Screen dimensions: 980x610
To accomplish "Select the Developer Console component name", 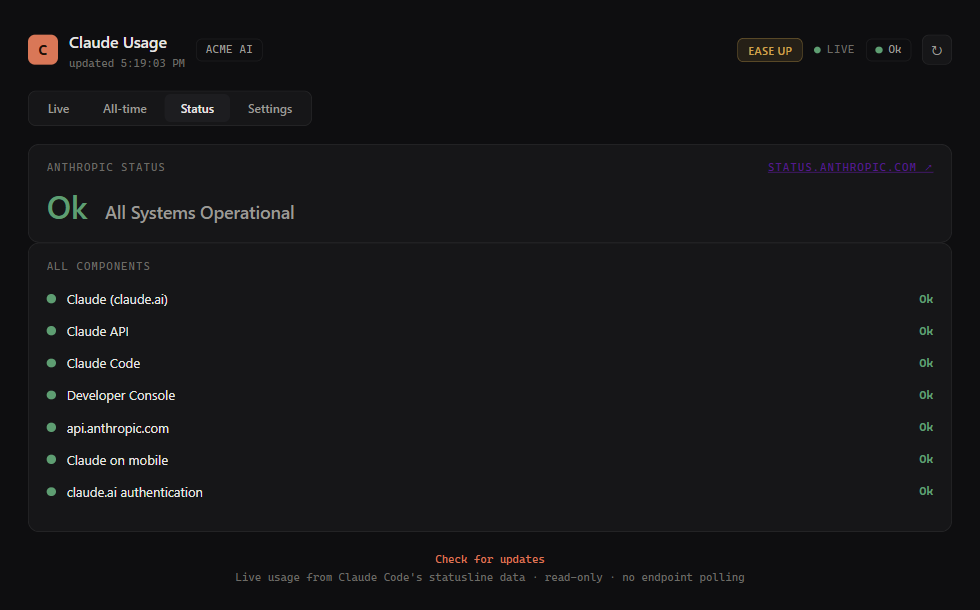I will coord(121,396).
